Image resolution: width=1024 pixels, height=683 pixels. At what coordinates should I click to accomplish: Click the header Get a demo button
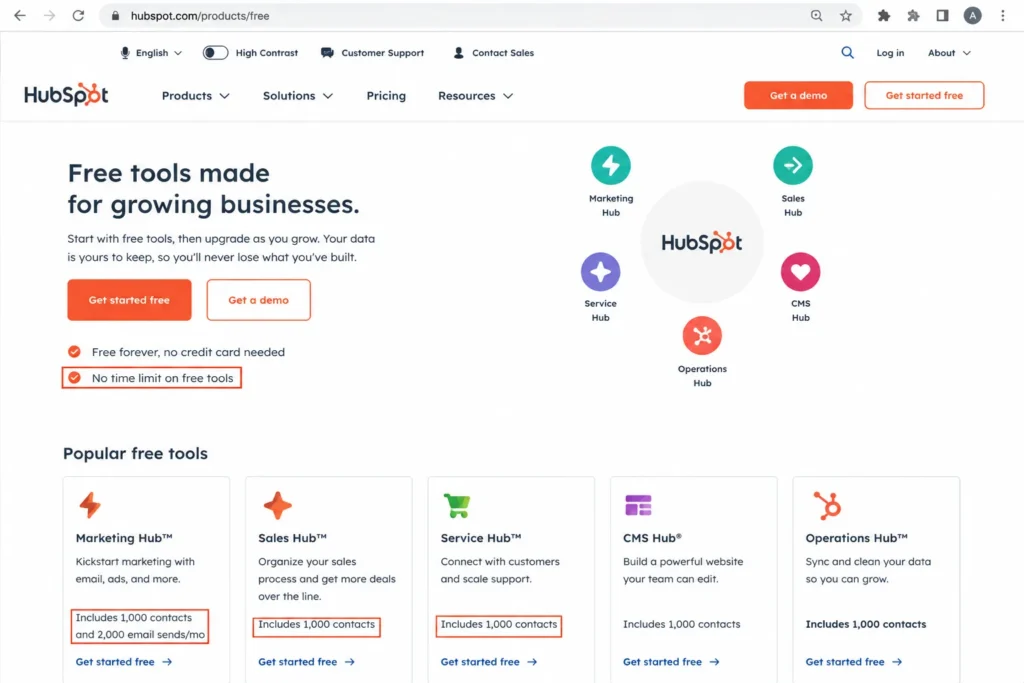tap(798, 95)
